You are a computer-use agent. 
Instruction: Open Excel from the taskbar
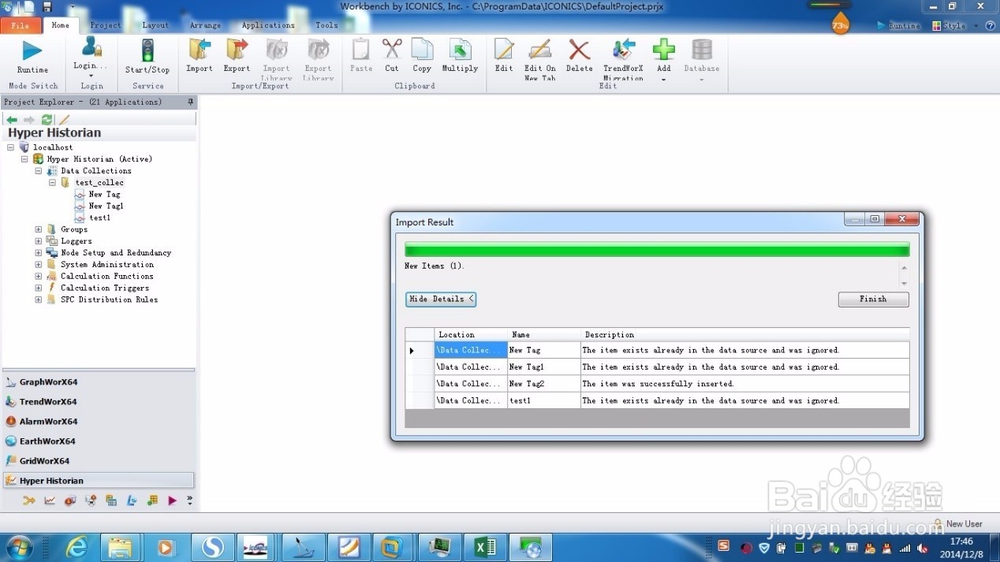tap(485, 547)
